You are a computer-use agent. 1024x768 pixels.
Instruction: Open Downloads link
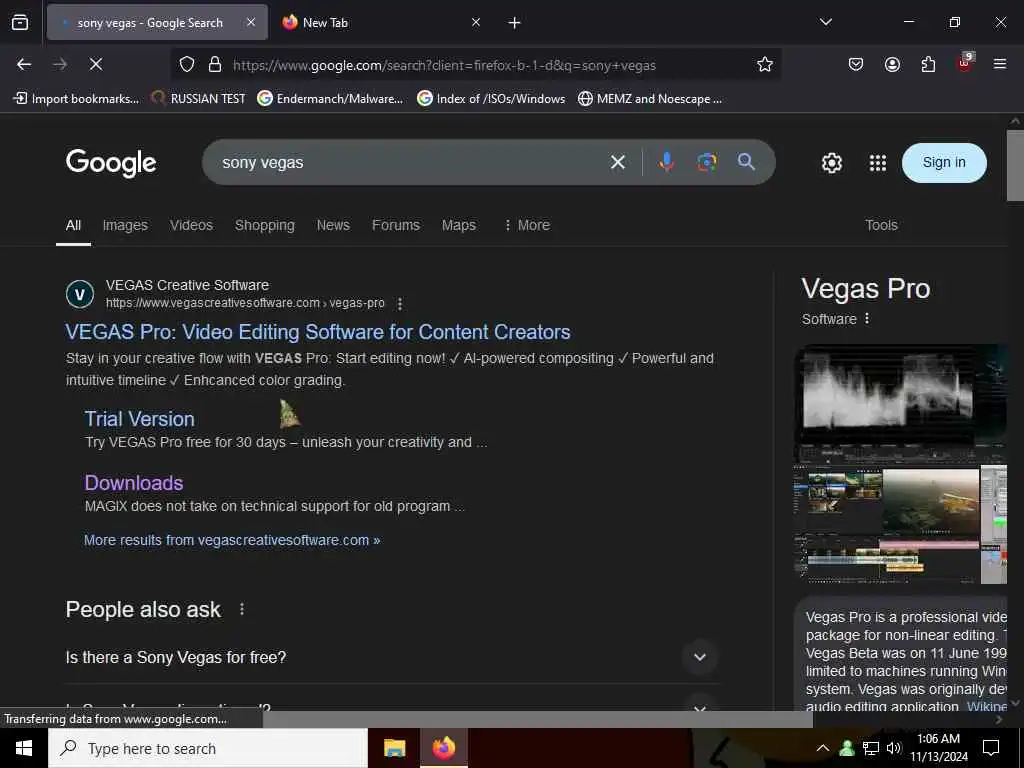point(134,483)
